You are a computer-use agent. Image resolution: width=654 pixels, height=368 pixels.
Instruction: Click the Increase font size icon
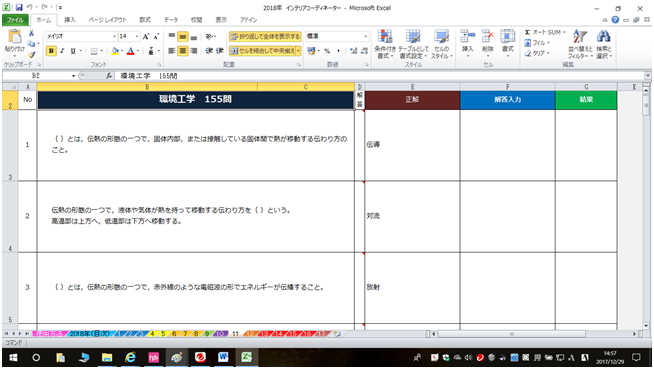click(146, 36)
